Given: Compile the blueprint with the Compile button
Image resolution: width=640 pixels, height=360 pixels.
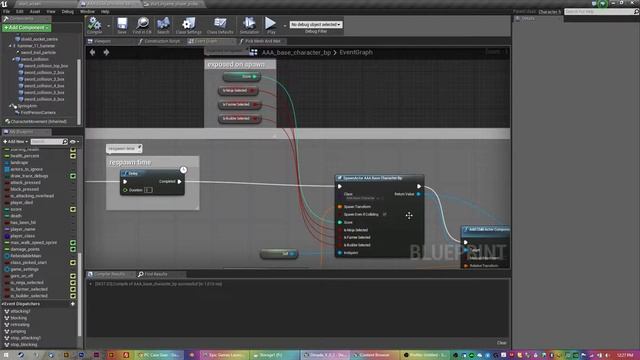Looking at the screenshot, I should [94, 25].
